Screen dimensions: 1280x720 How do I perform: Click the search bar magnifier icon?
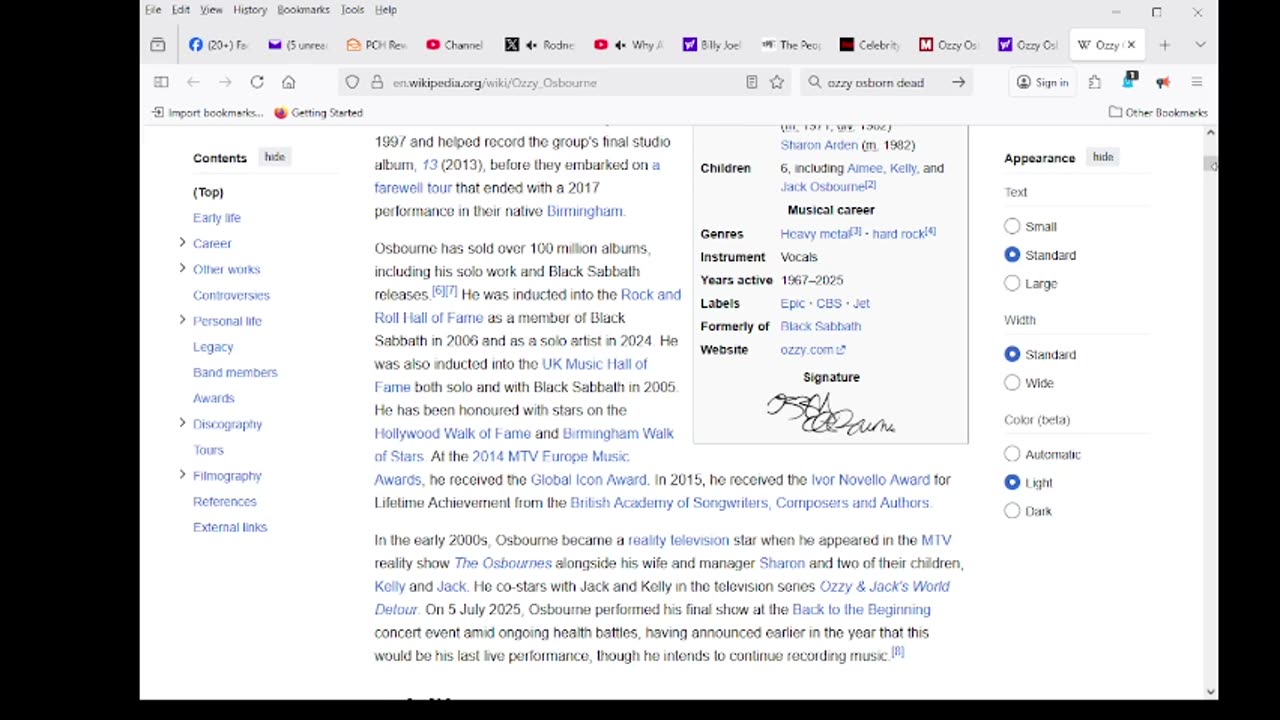814,82
